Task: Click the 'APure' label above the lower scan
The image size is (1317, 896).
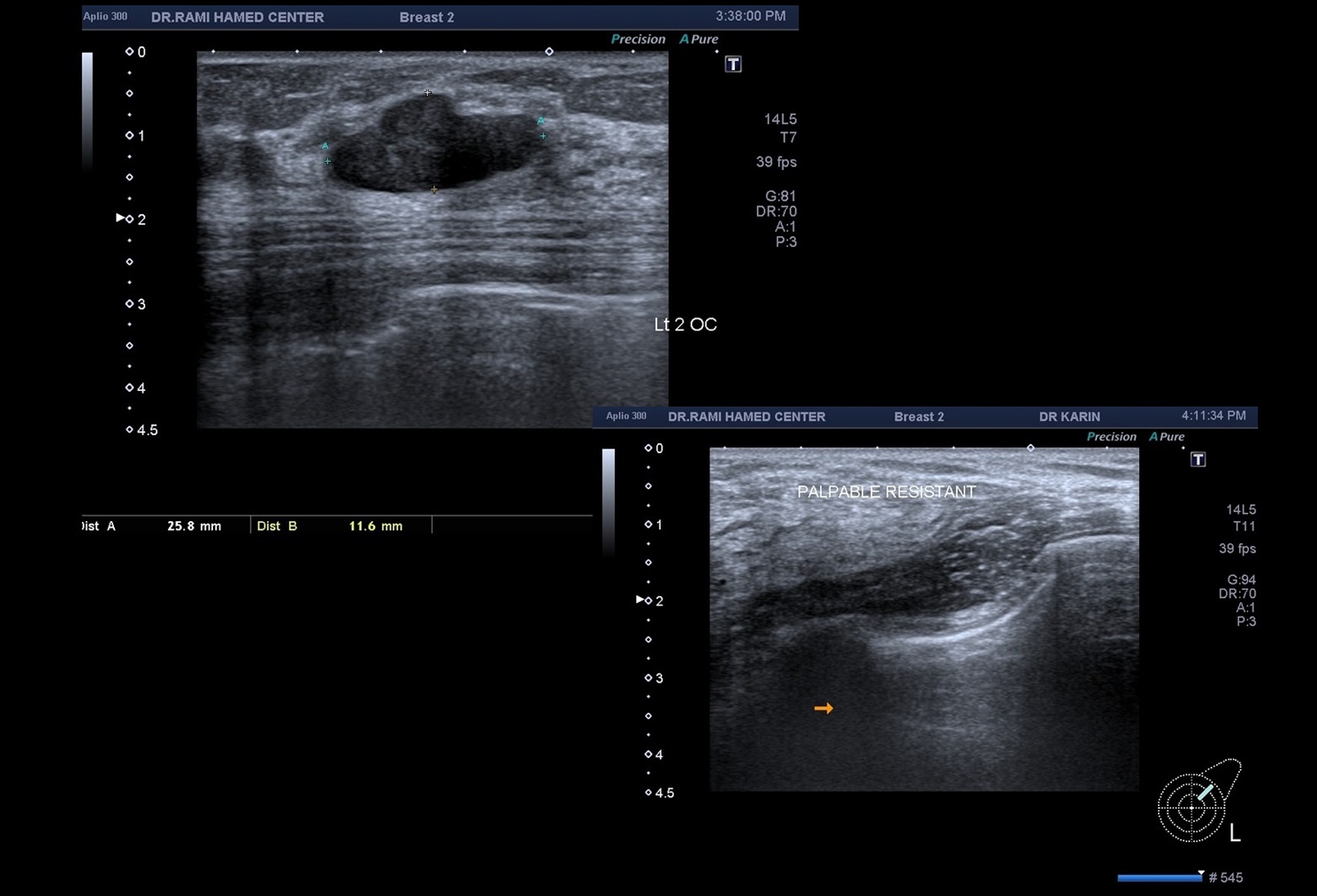Action: pos(1167,436)
